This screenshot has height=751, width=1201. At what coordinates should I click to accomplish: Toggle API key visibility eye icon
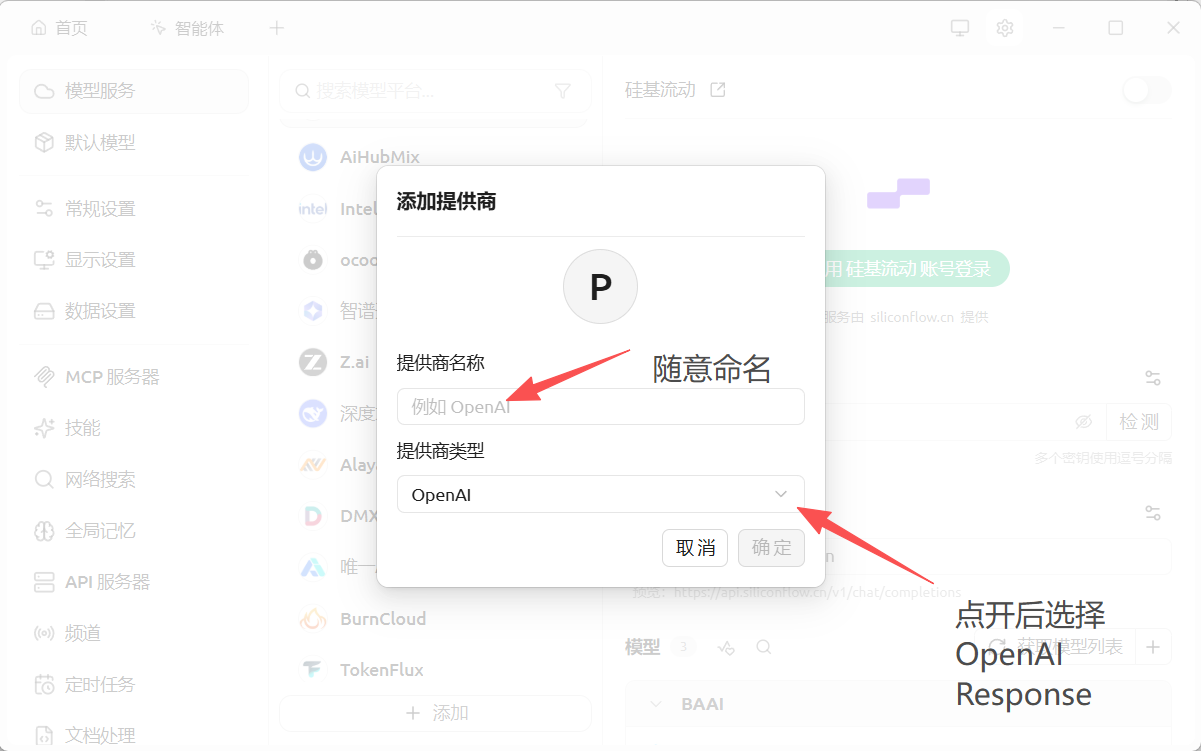pos(1083,422)
